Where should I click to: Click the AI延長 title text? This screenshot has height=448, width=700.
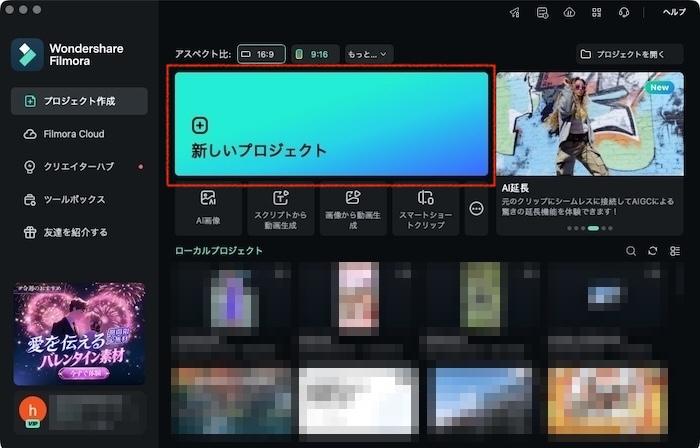[515, 188]
